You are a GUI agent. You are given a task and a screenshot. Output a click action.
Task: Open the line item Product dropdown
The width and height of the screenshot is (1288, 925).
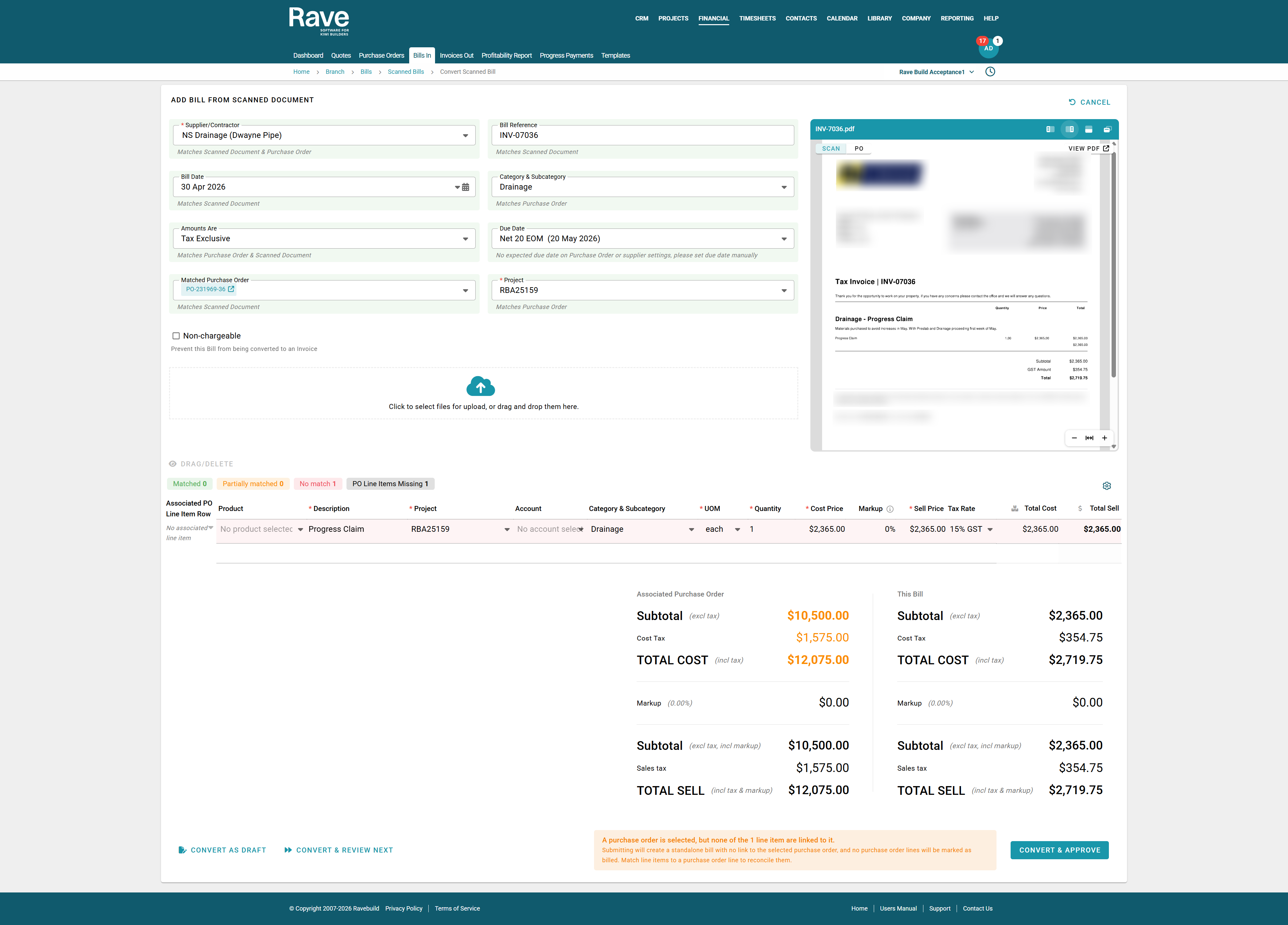tap(300, 529)
